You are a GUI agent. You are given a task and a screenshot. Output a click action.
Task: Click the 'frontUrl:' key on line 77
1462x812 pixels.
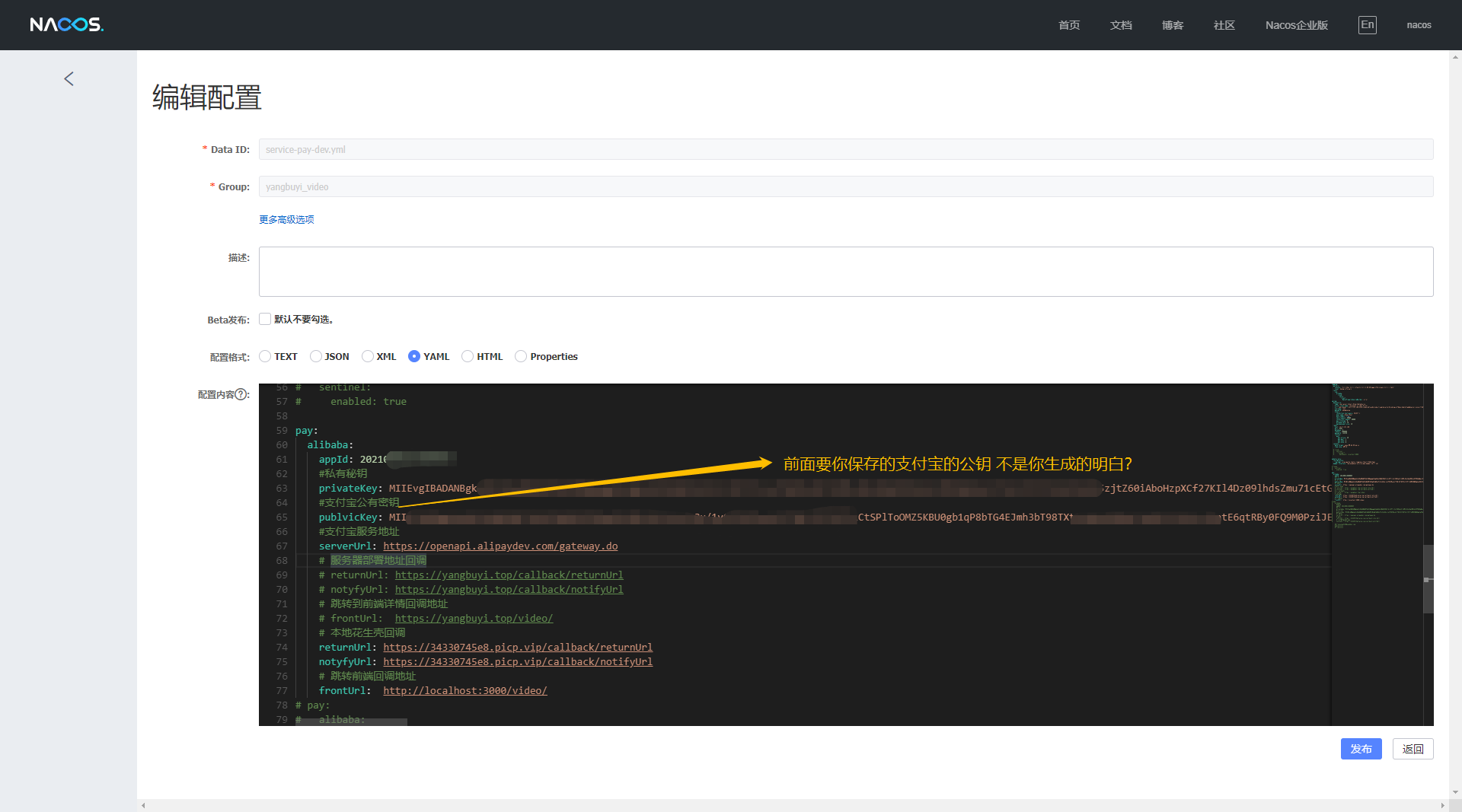point(345,690)
